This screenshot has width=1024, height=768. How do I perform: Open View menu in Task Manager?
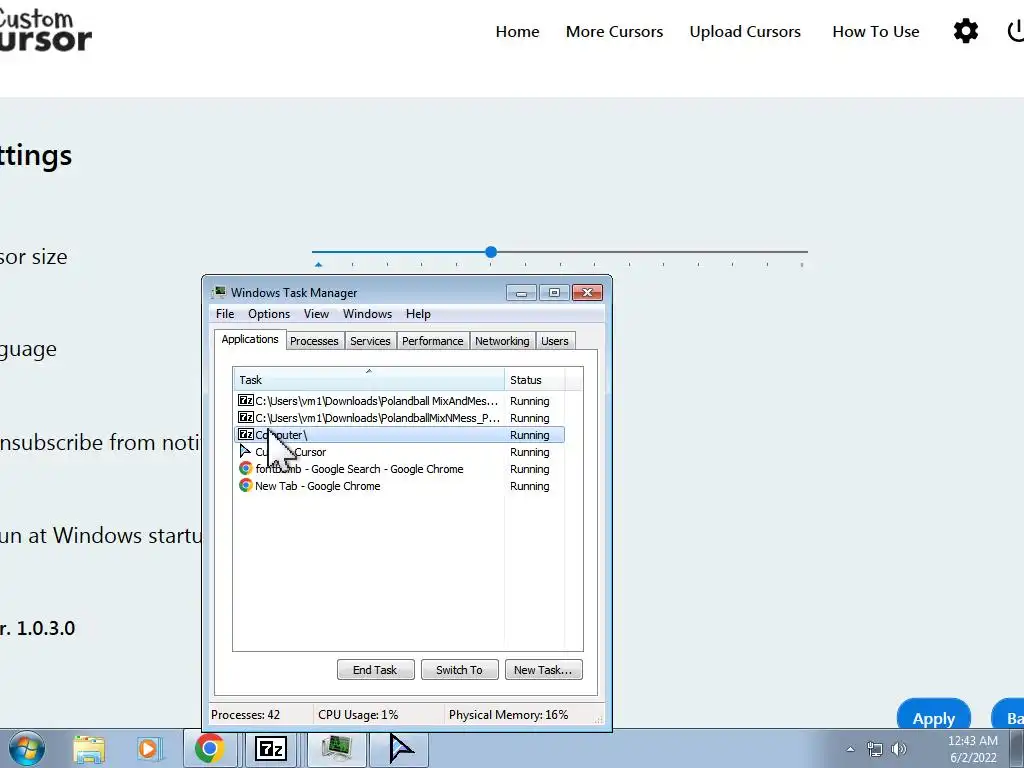click(316, 313)
